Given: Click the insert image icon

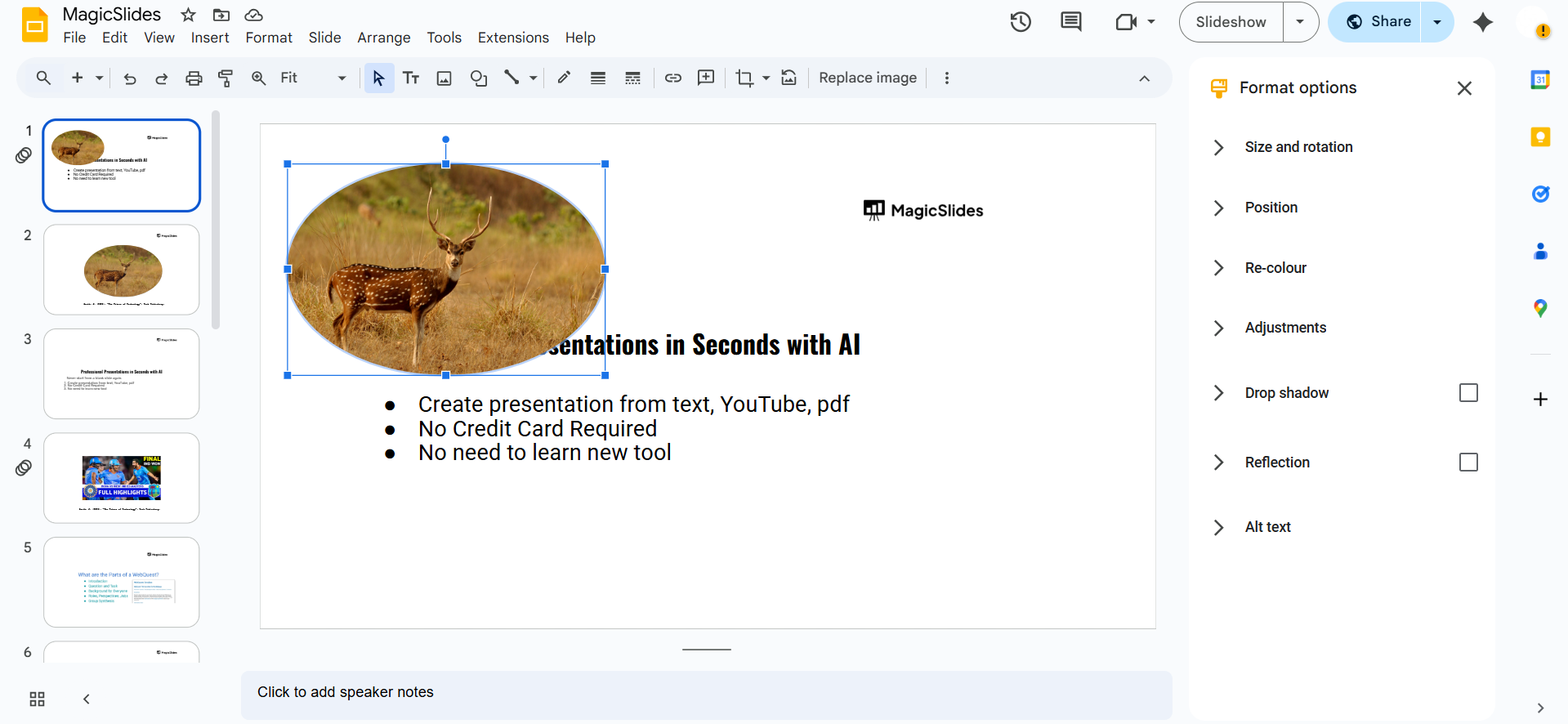Looking at the screenshot, I should (444, 78).
